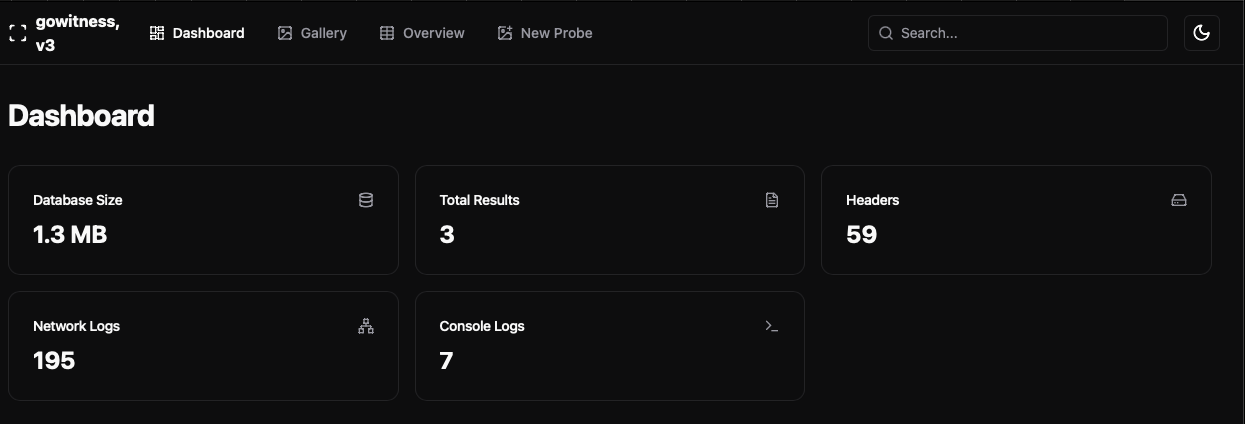Focus the Search input field
The width and height of the screenshot is (1245, 424).
(x=1018, y=33)
